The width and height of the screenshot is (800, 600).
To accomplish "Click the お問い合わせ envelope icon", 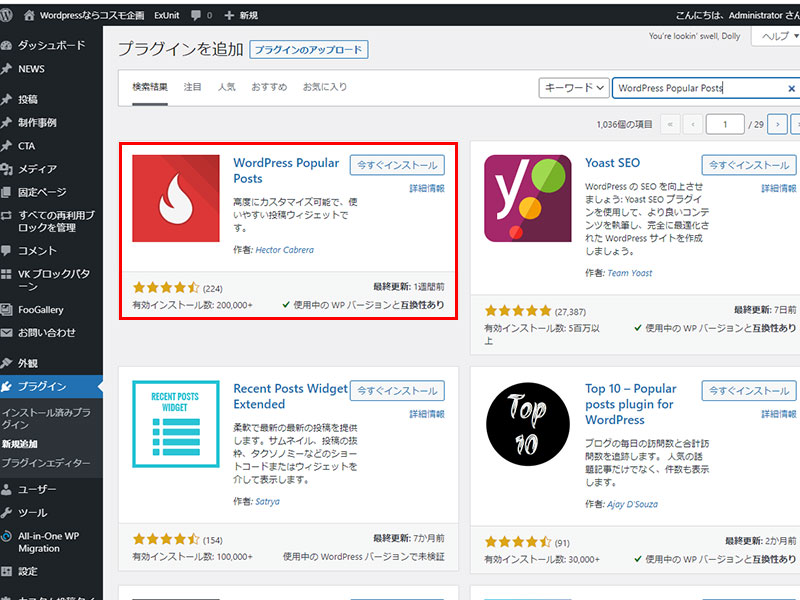I will click(x=6, y=333).
